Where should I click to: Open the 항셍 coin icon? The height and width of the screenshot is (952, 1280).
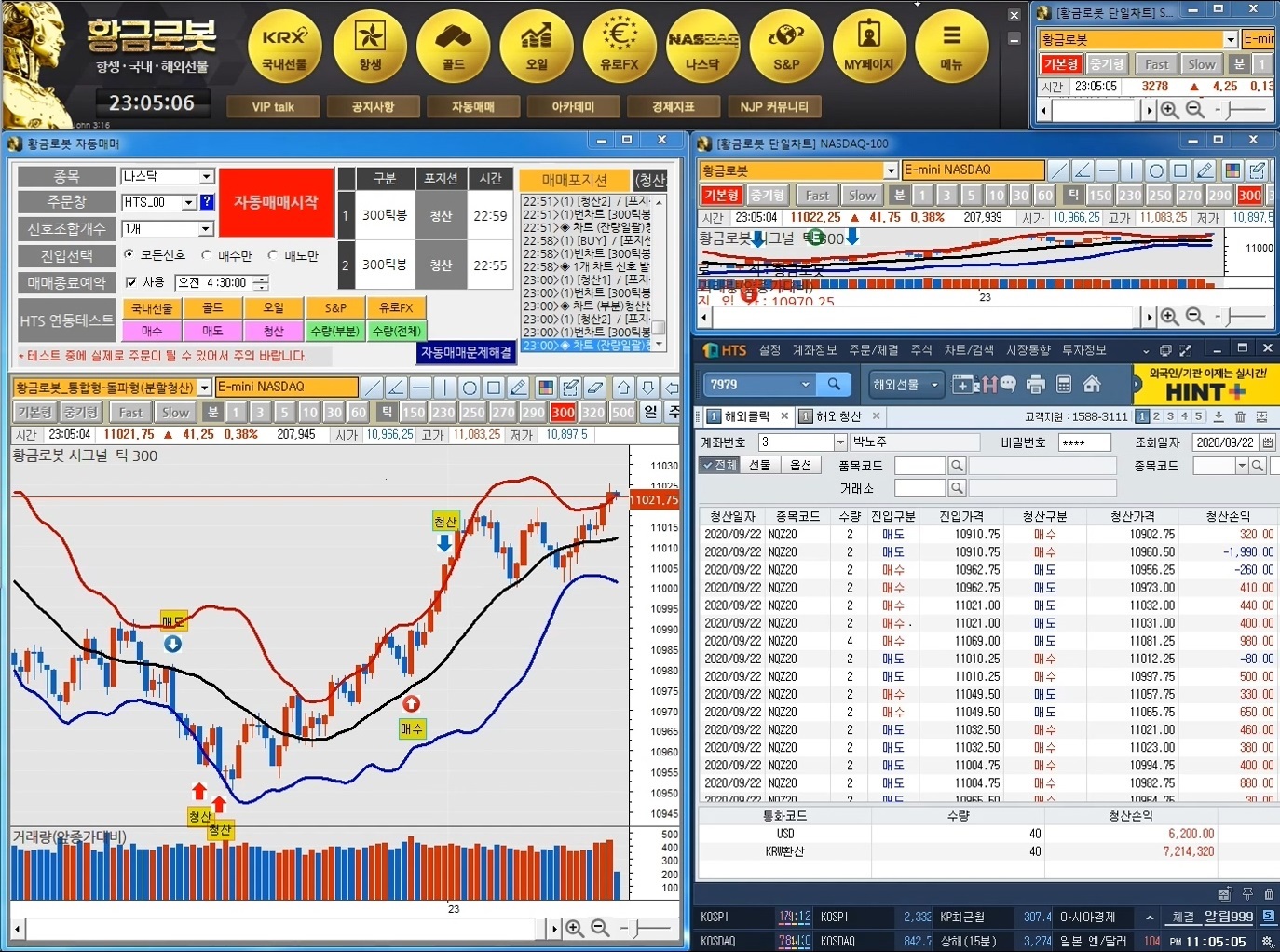tap(370, 47)
